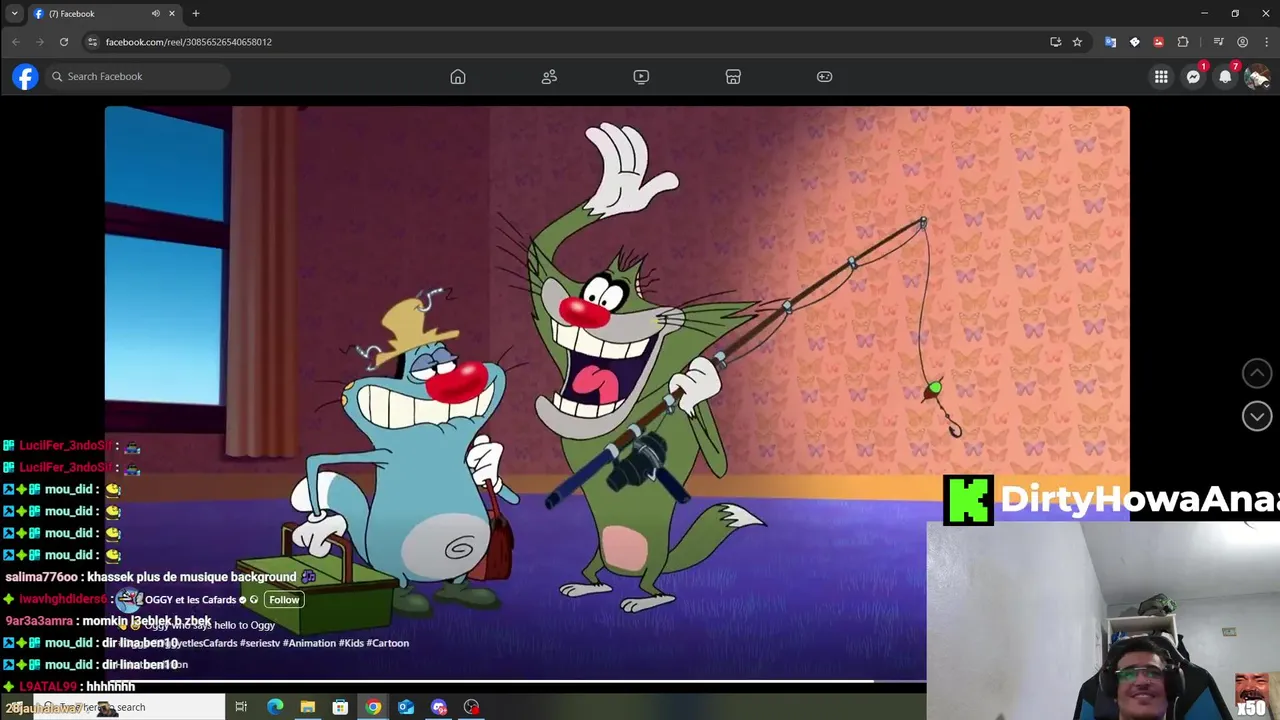Click the #Cartoon hashtag in reel caption
The height and width of the screenshot is (720, 1280).
tap(388, 643)
